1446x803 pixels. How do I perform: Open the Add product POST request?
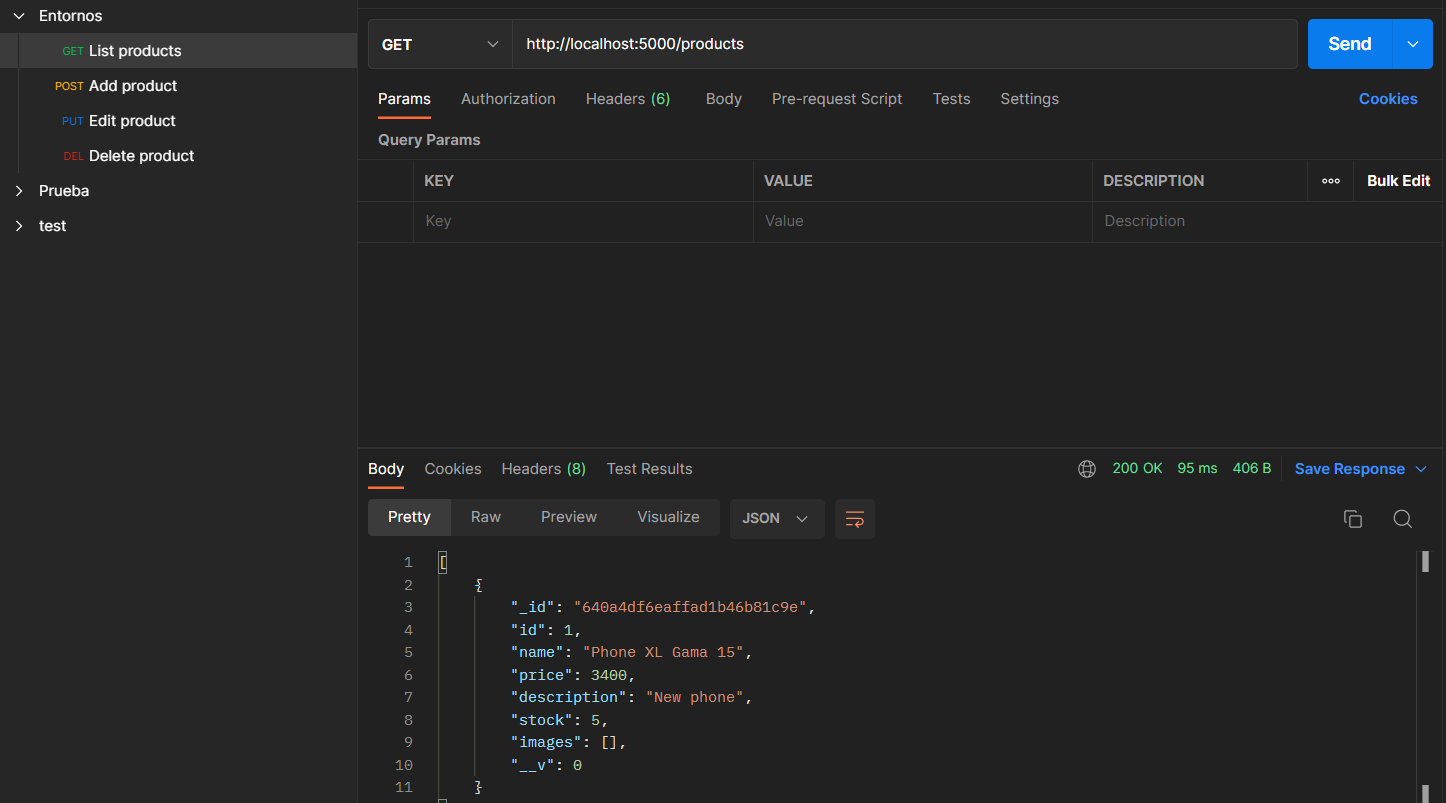point(178,86)
